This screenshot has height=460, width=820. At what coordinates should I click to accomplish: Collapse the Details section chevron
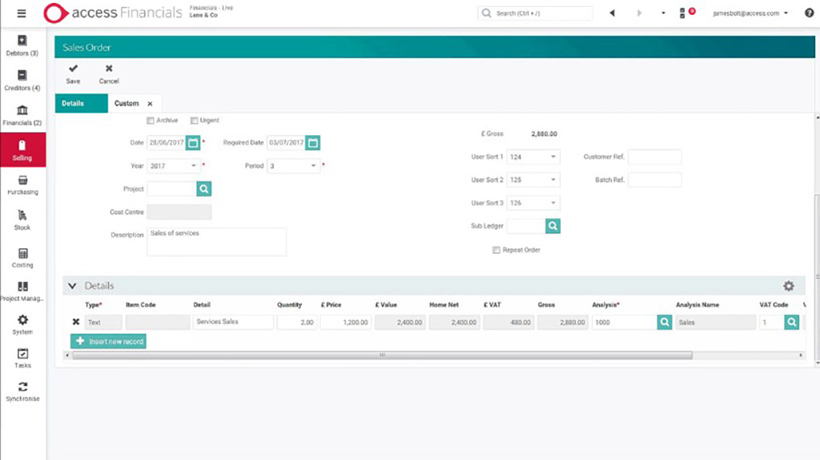click(72, 286)
